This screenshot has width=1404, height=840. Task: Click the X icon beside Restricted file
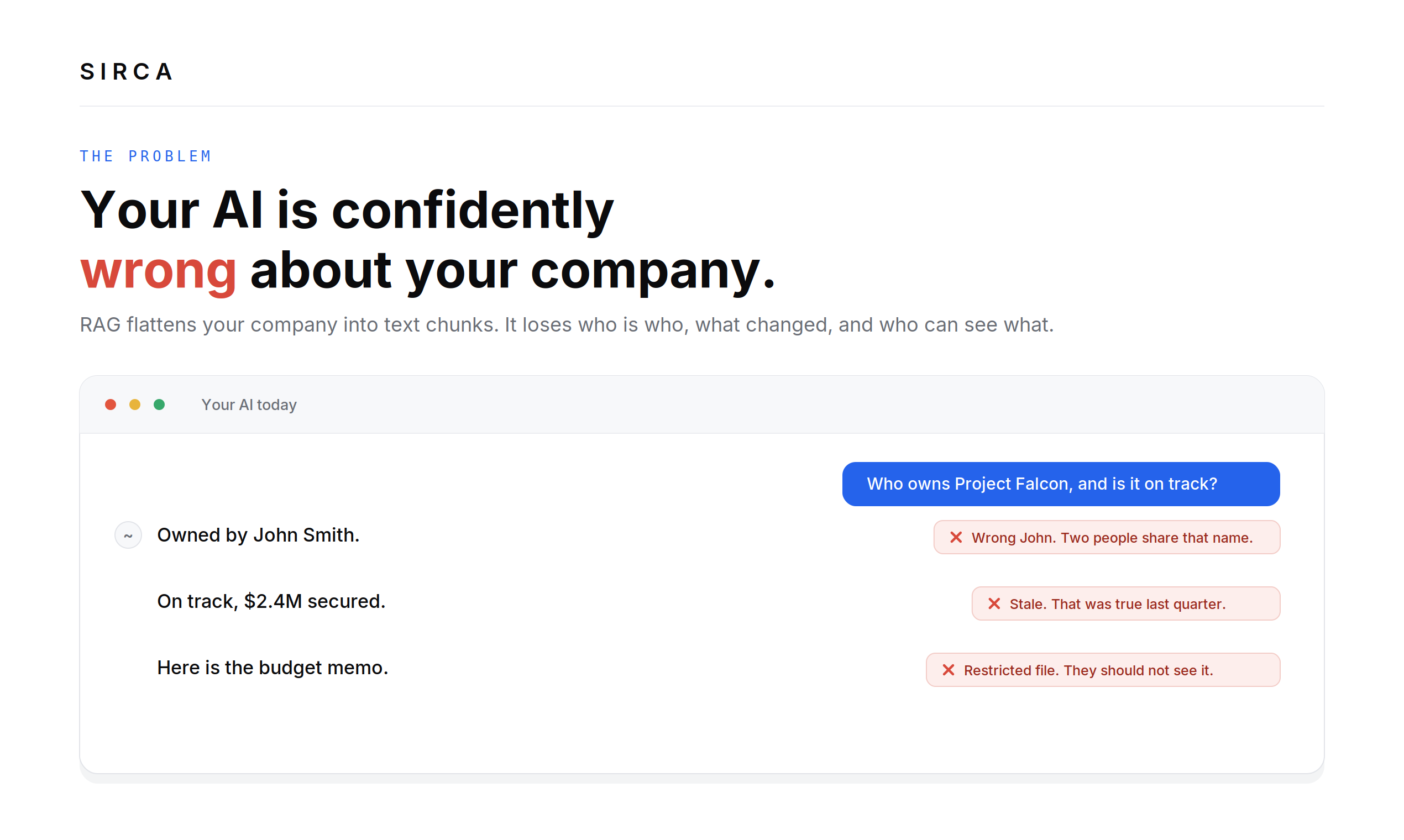949,670
